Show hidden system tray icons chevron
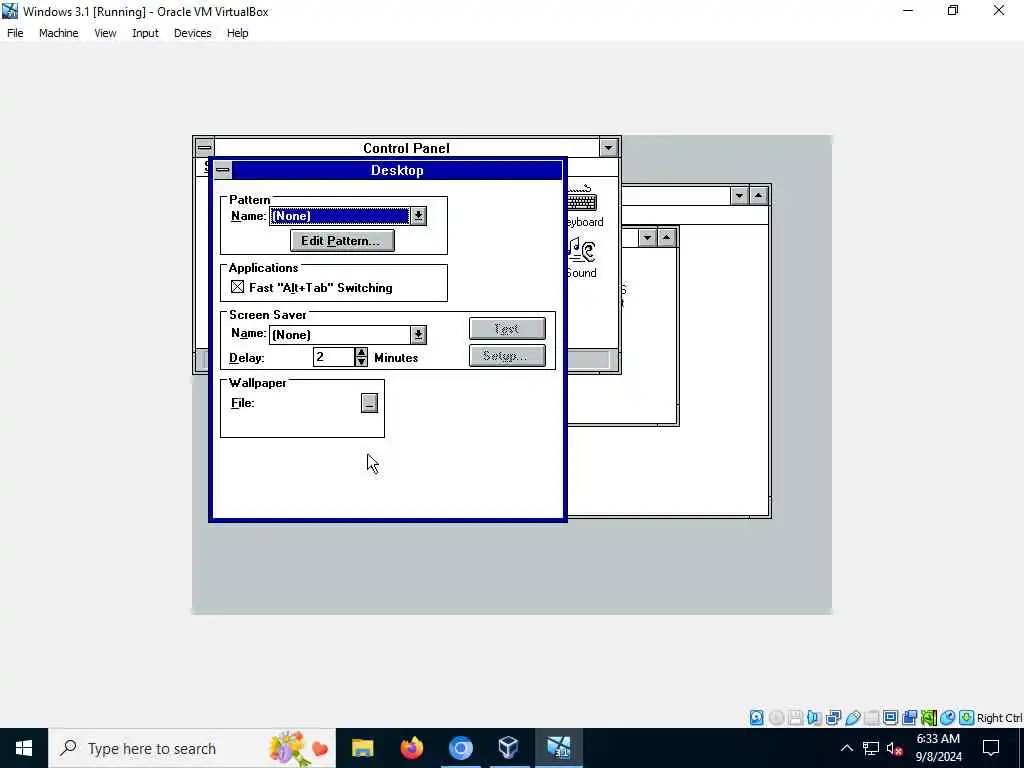The image size is (1024, 768). [846, 748]
